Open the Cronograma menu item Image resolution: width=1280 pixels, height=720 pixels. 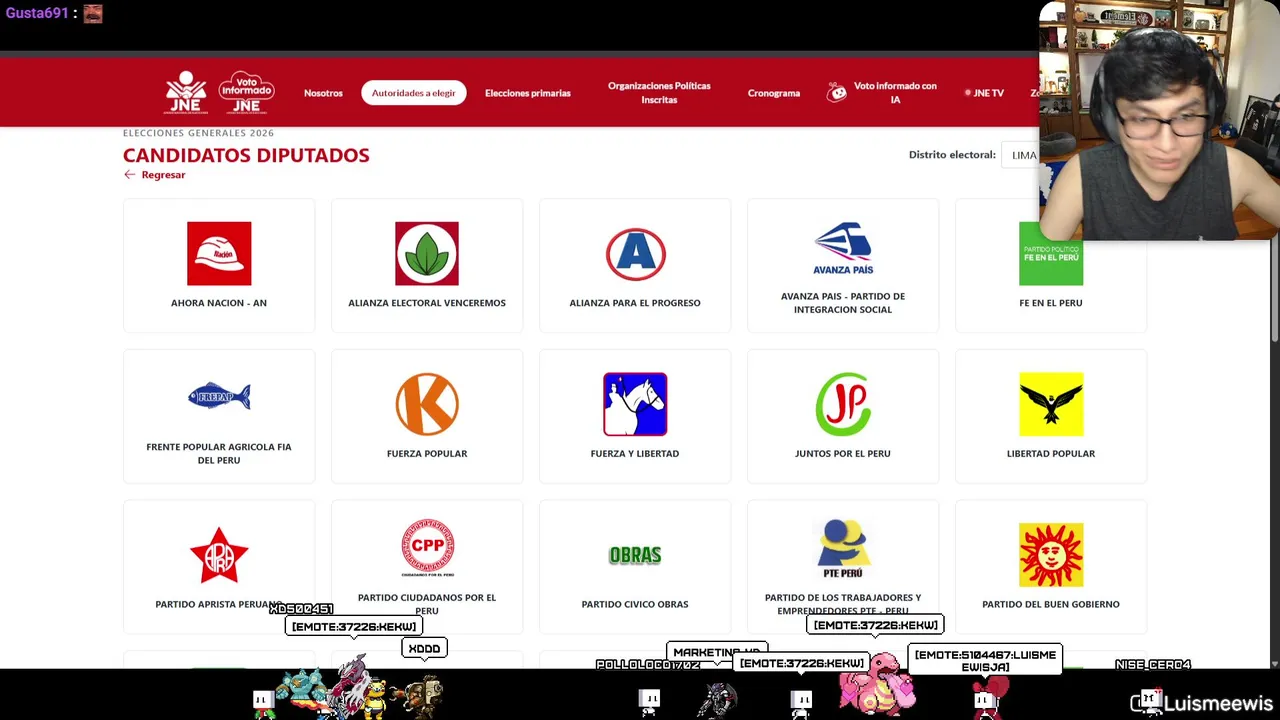[774, 93]
